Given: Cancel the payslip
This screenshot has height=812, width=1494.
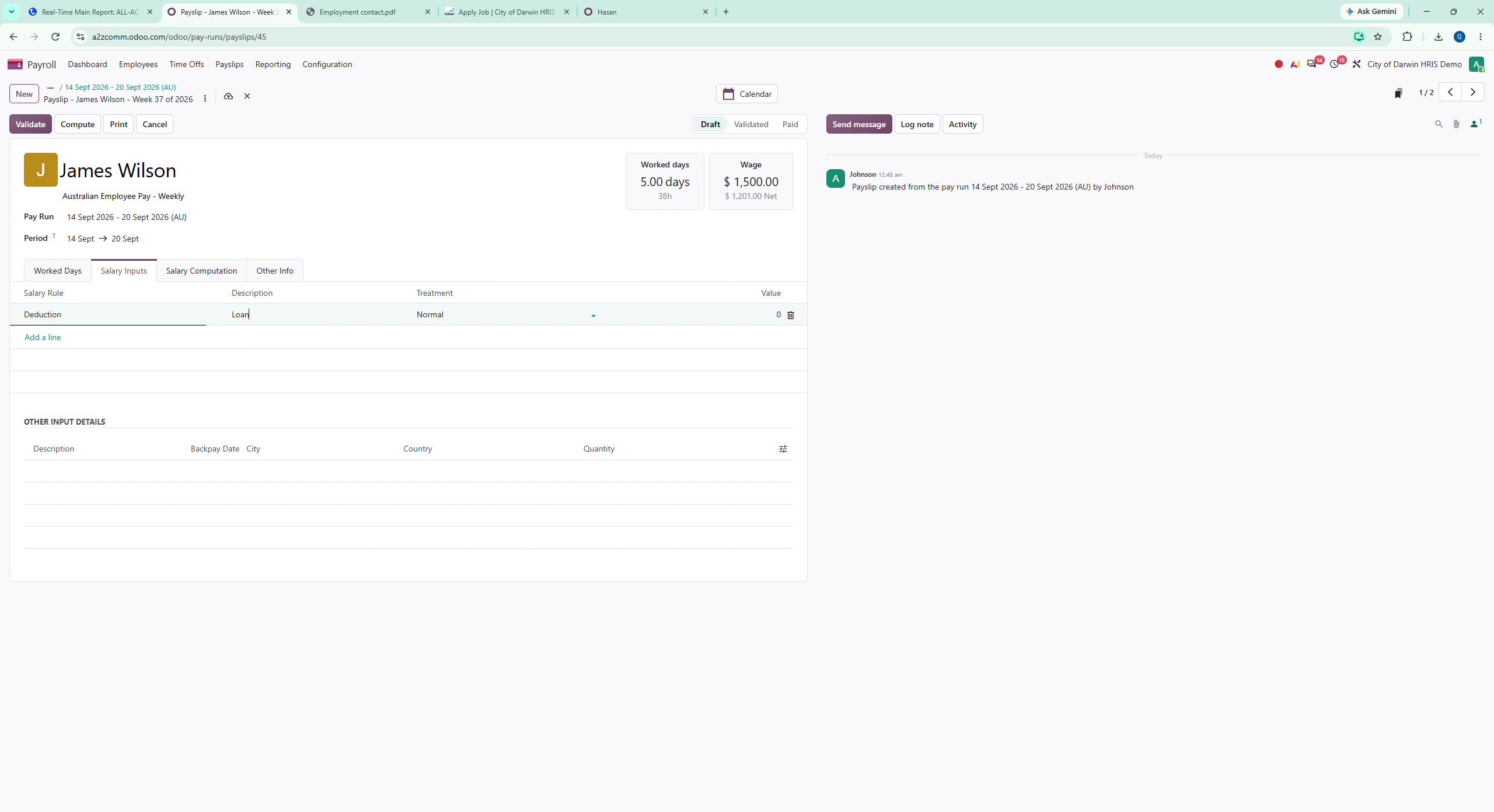Looking at the screenshot, I should (x=155, y=124).
